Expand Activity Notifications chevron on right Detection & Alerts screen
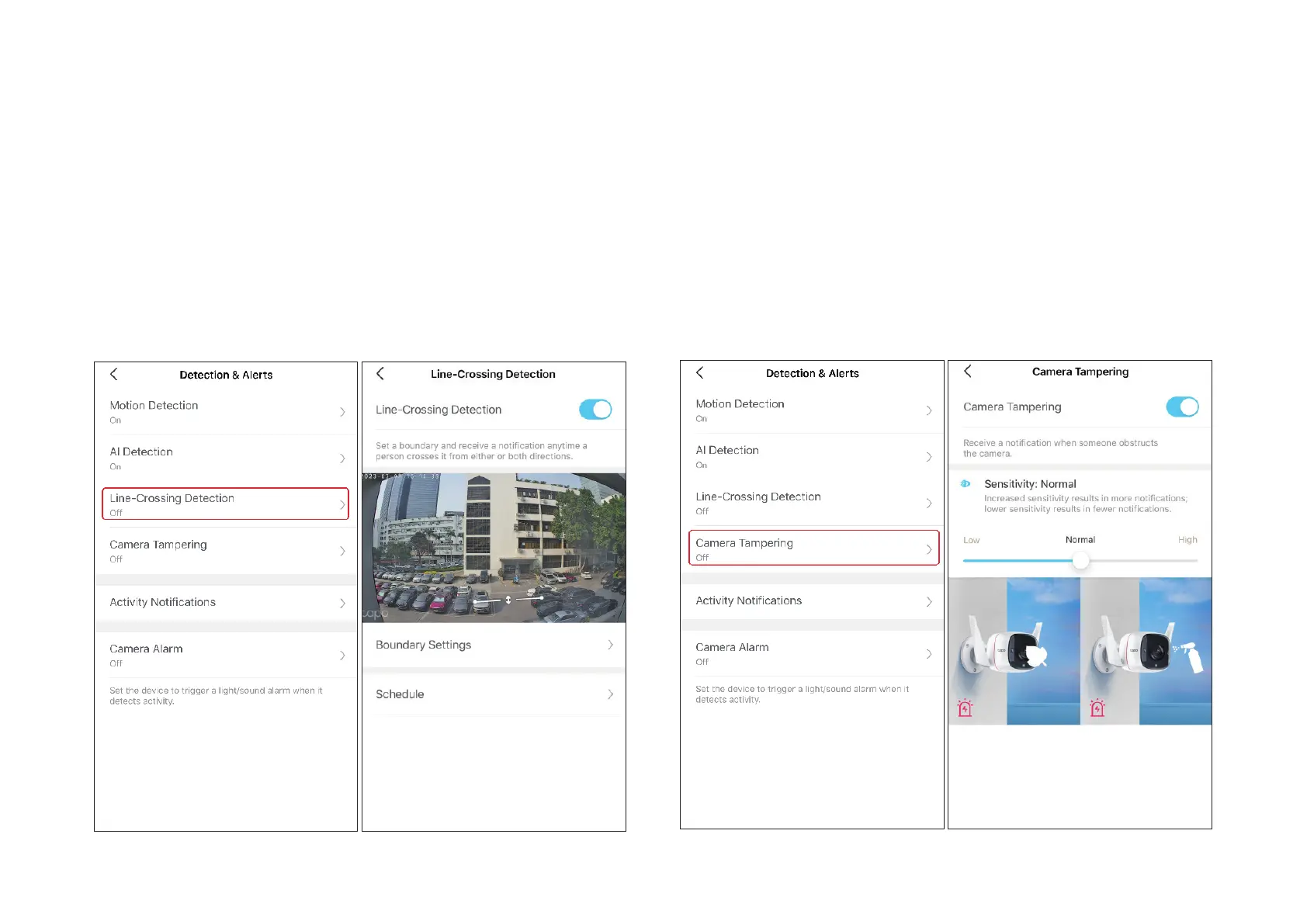The width and height of the screenshot is (1307, 924). (x=929, y=602)
